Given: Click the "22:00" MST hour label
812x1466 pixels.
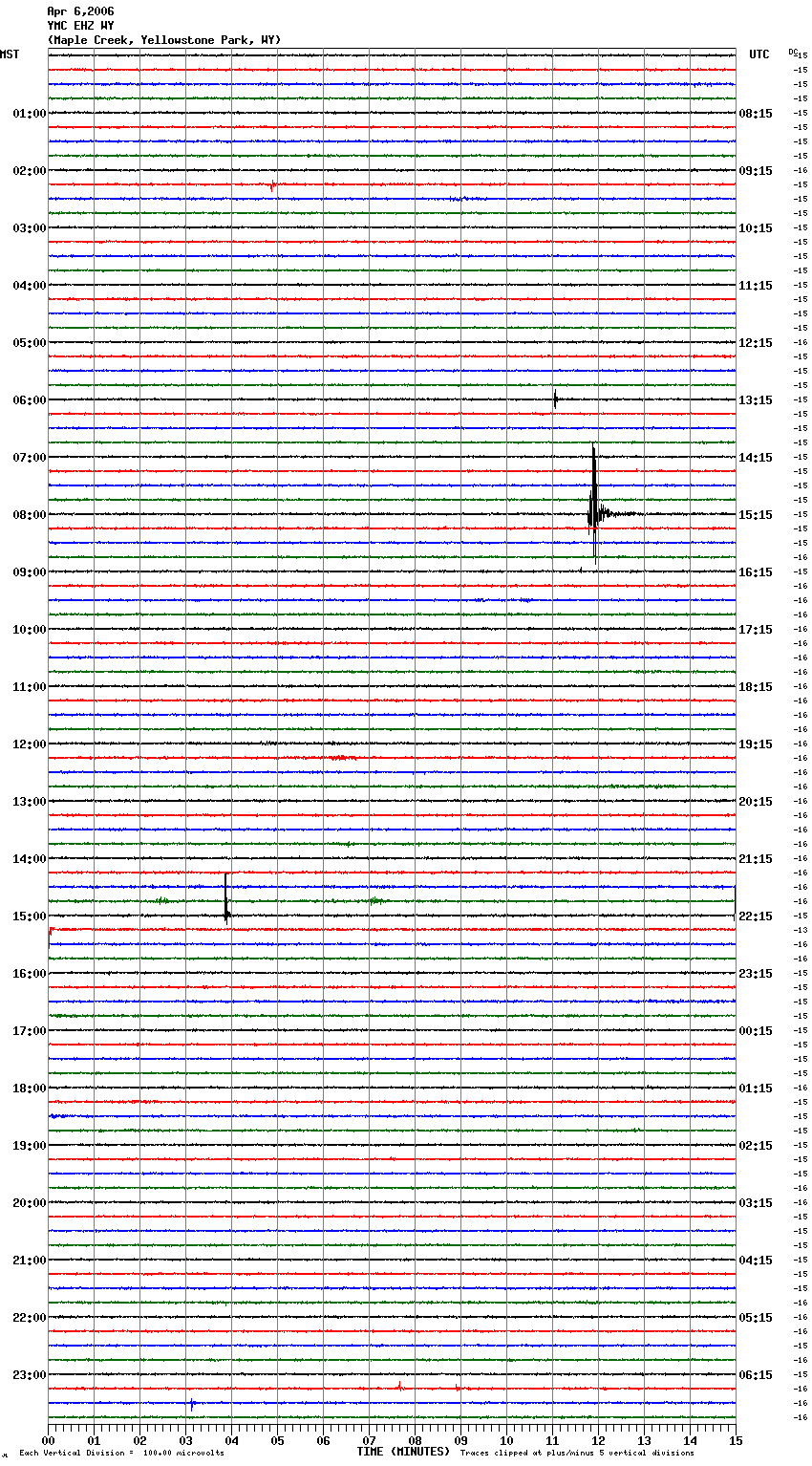Looking at the screenshot, I should click(30, 1318).
